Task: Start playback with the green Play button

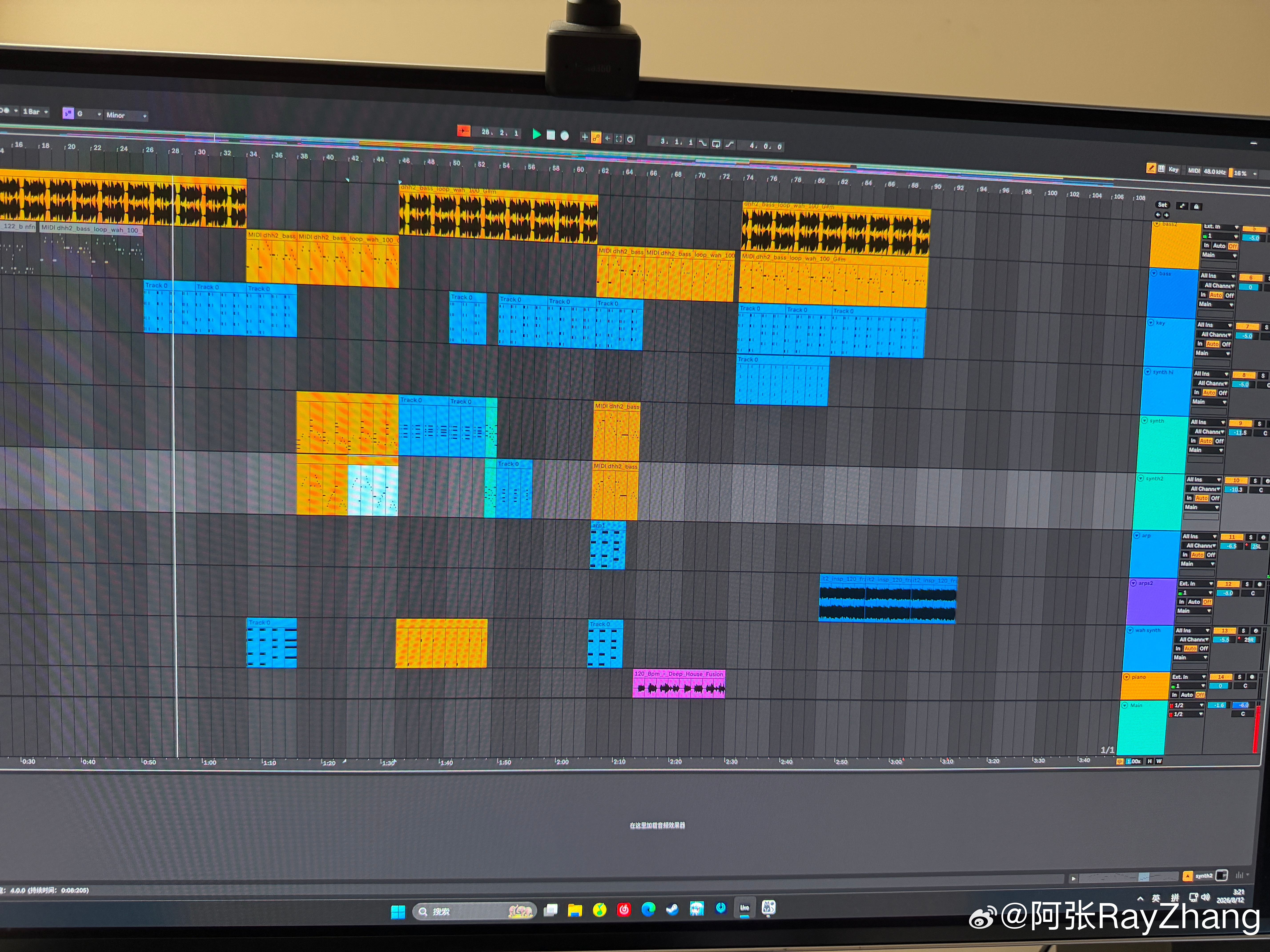Action: click(537, 134)
